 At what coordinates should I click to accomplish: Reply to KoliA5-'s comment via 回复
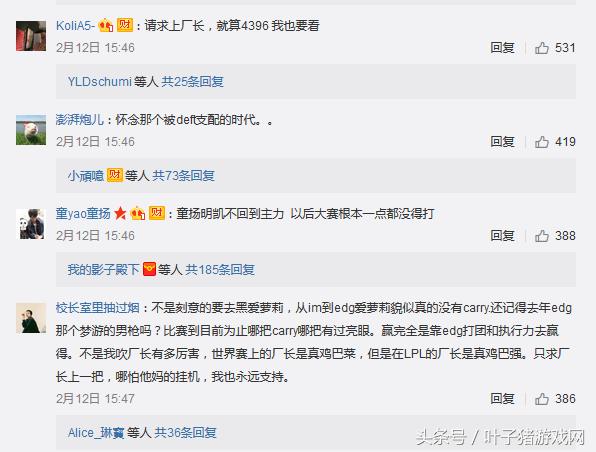(502, 48)
